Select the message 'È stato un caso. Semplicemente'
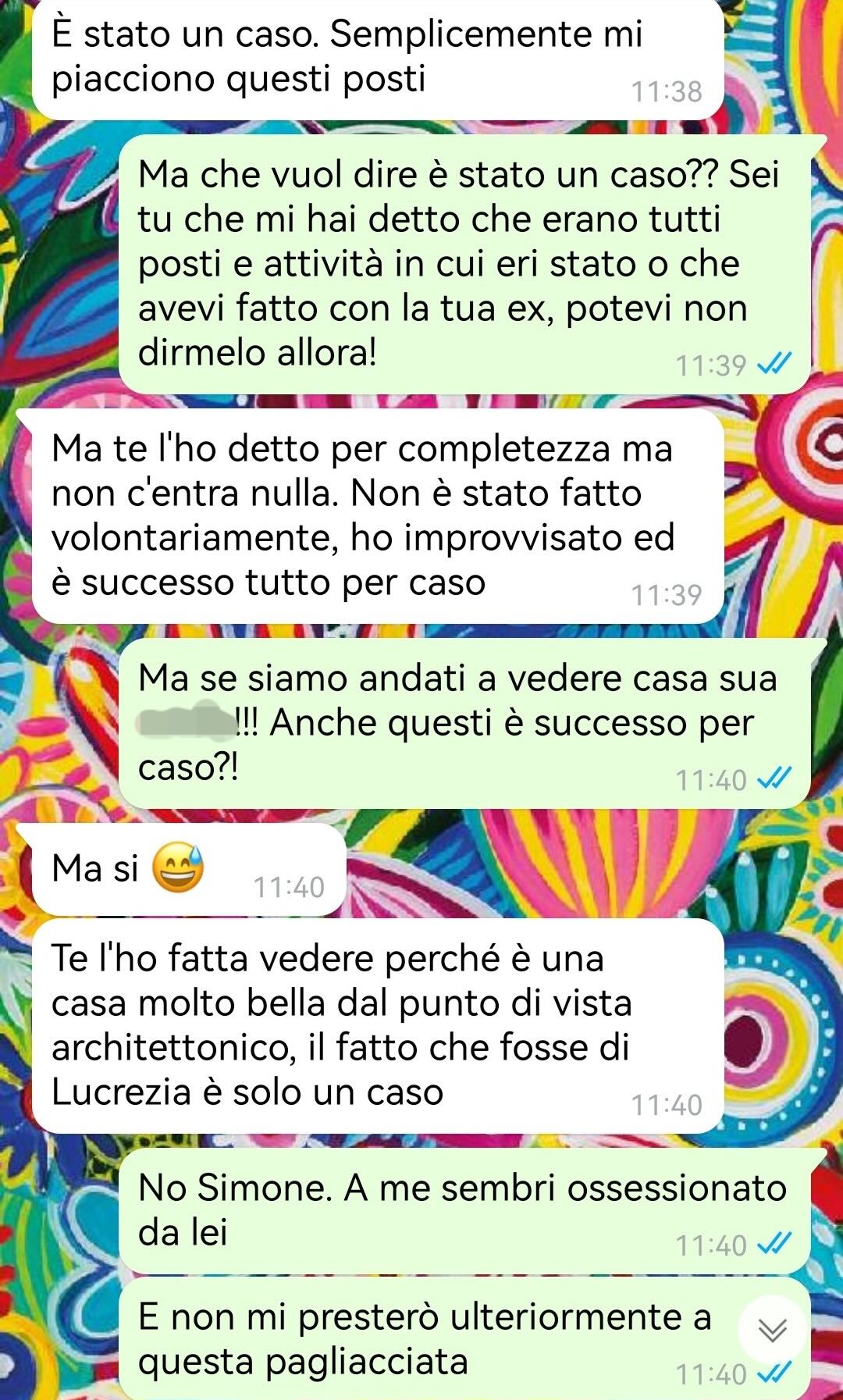Viewport: 843px width, 1400px height. (378, 58)
